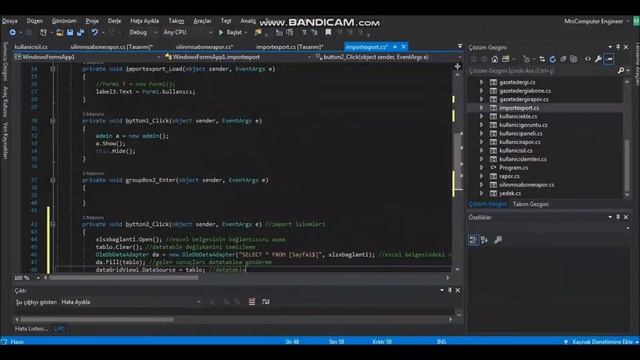Click the Categorized view icon in Özellikler panel
Image resolution: width=640 pixels, height=360 pixels.
pos(473,240)
